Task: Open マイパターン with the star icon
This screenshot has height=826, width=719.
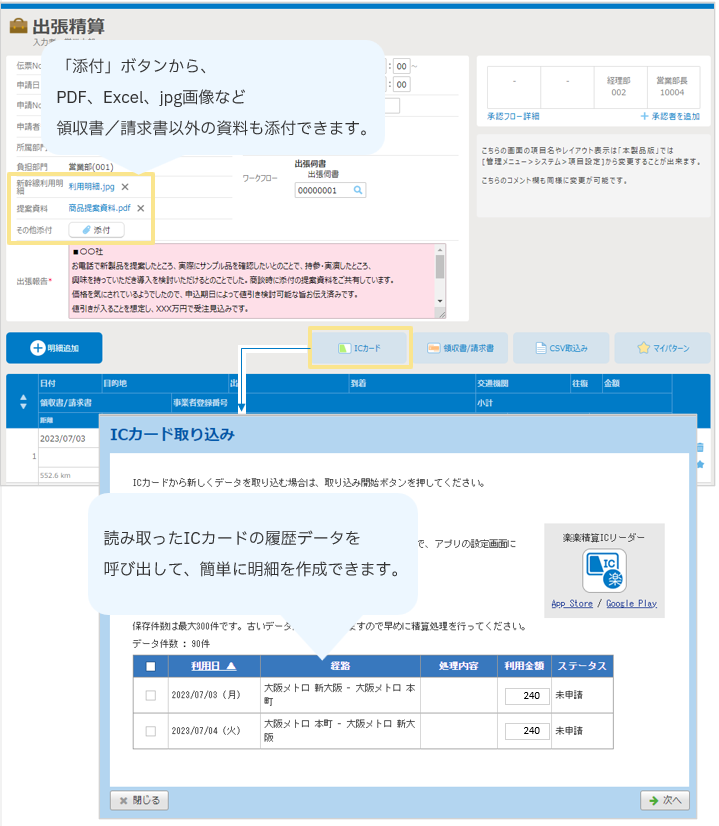Action: click(662, 348)
